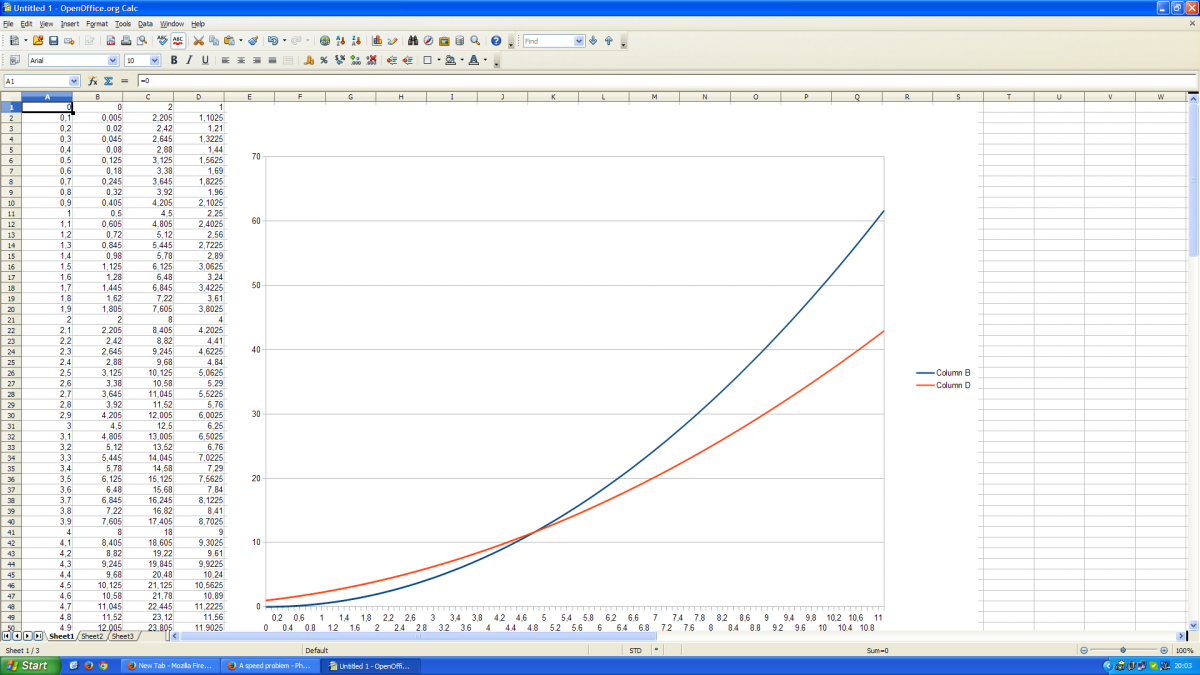Click the Cut scissors icon
Viewport: 1200px width, 675px height.
click(x=198, y=41)
